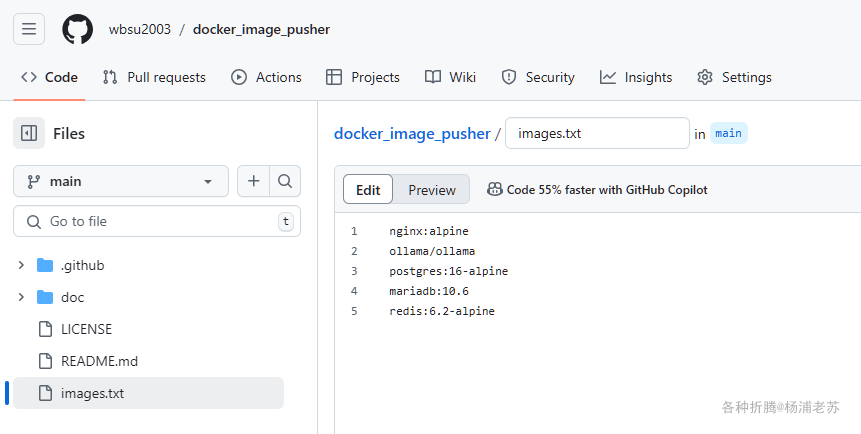The image size is (861, 434).
Task: Click the images.txt filename input field
Action: coord(597,133)
